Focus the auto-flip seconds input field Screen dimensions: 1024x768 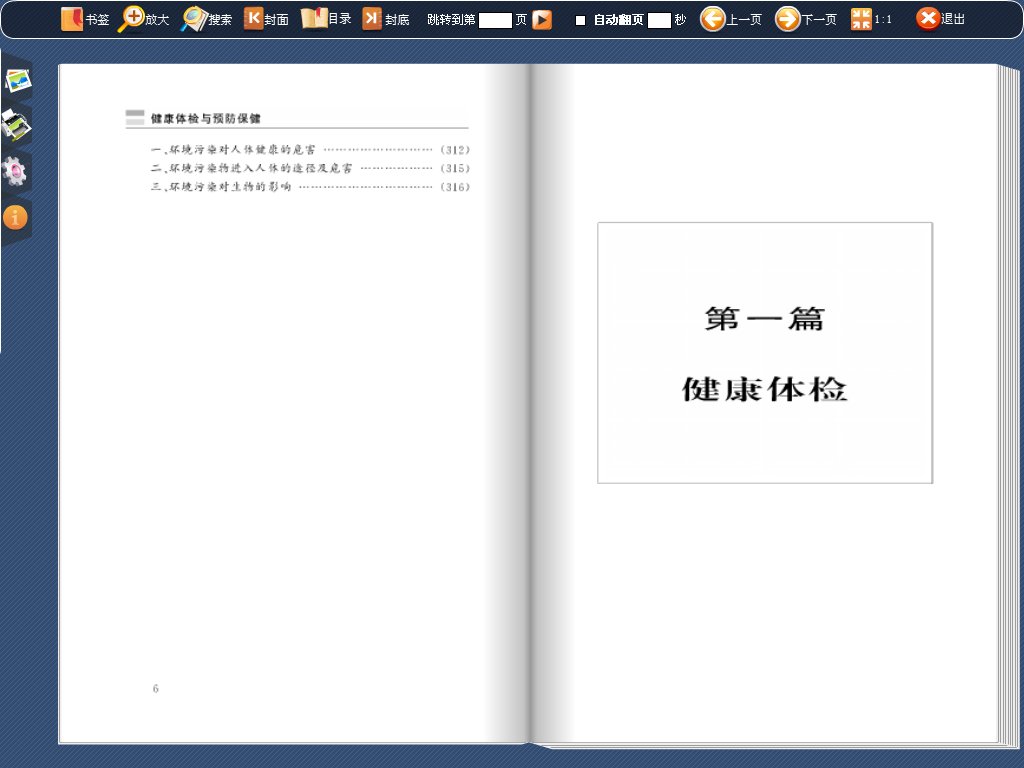click(x=659, y=20)
